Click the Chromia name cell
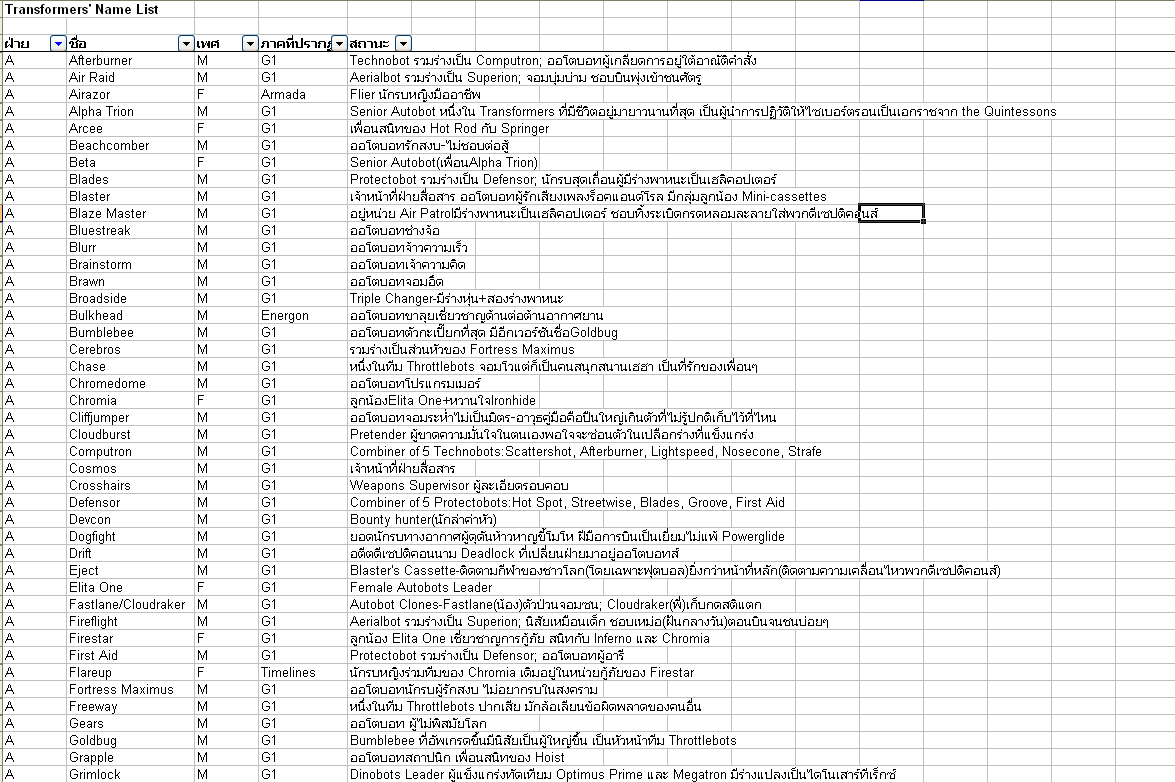Image resolution: width=1175 pixels, height=782 pixels. click(x=130, y=401)
